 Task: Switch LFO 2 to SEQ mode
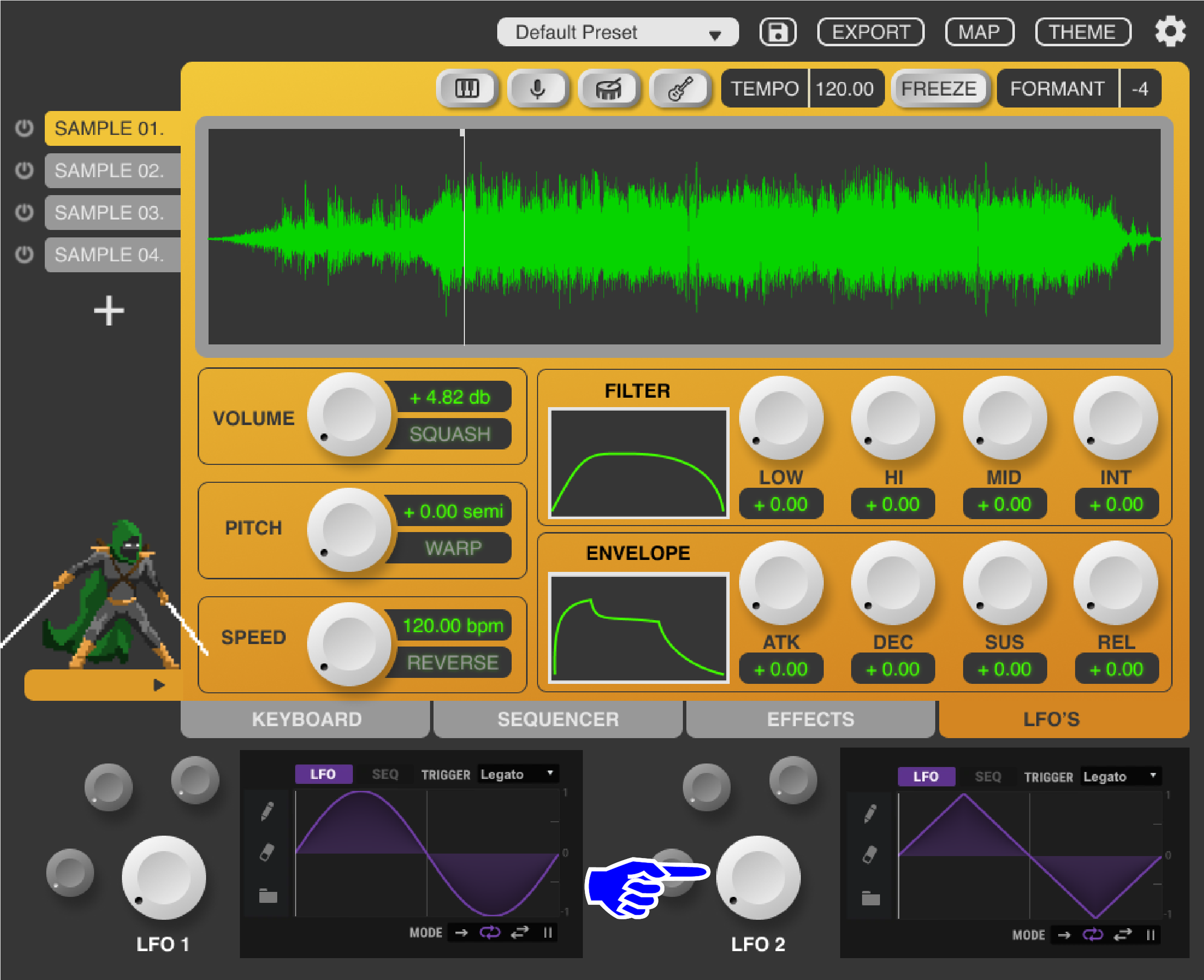988,776
